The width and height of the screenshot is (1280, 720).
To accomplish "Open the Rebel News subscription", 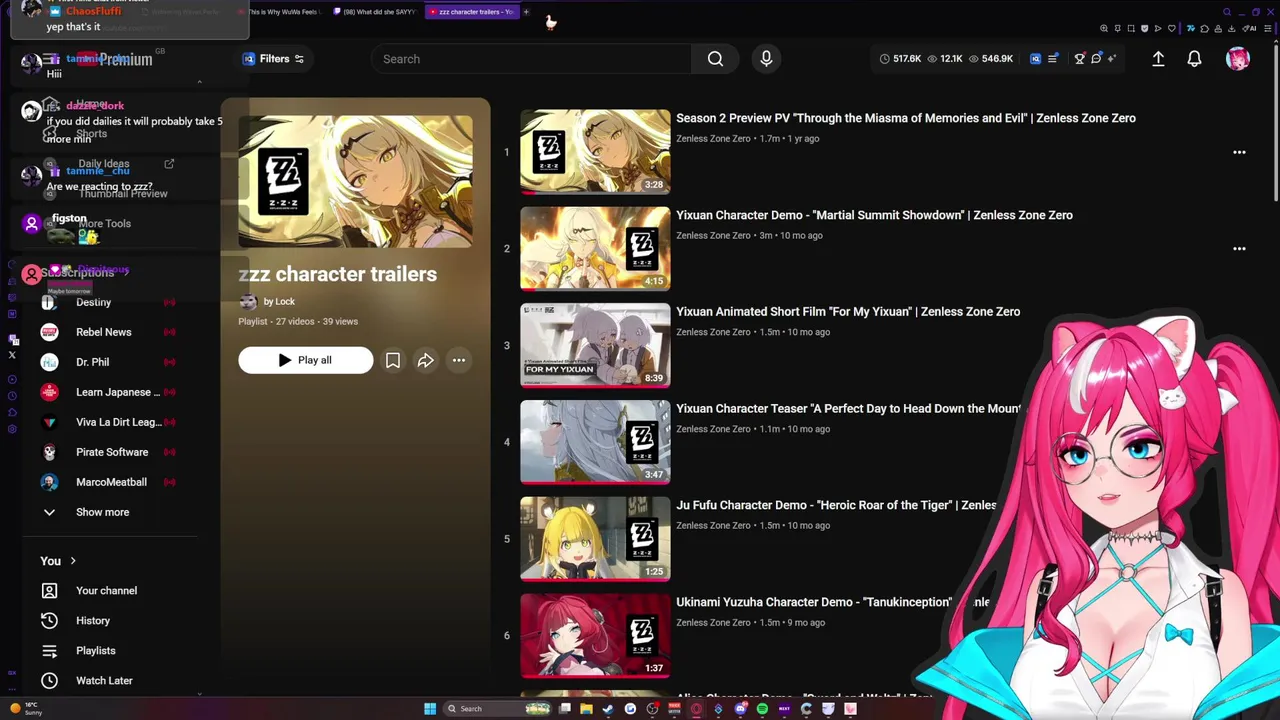I will (x=103, y=332).
